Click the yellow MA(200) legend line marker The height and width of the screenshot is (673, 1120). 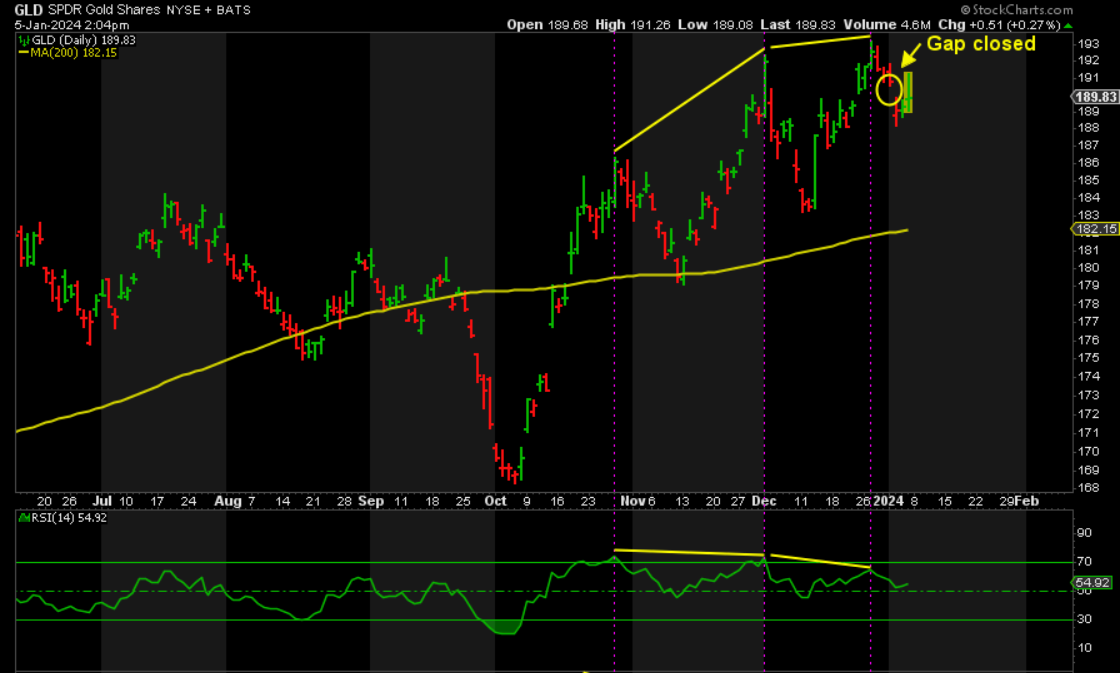[x=24, y=53]
